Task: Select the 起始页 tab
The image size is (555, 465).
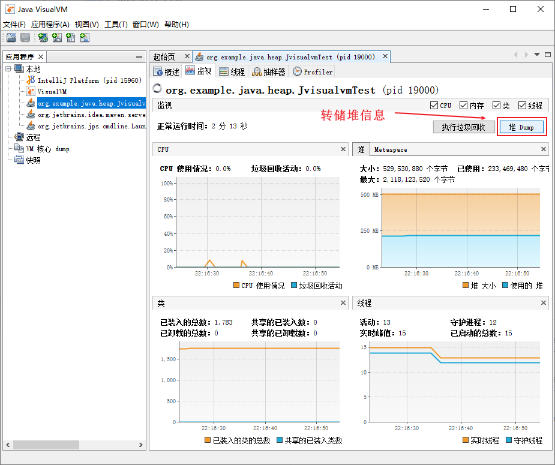Action: pos(164,57)
